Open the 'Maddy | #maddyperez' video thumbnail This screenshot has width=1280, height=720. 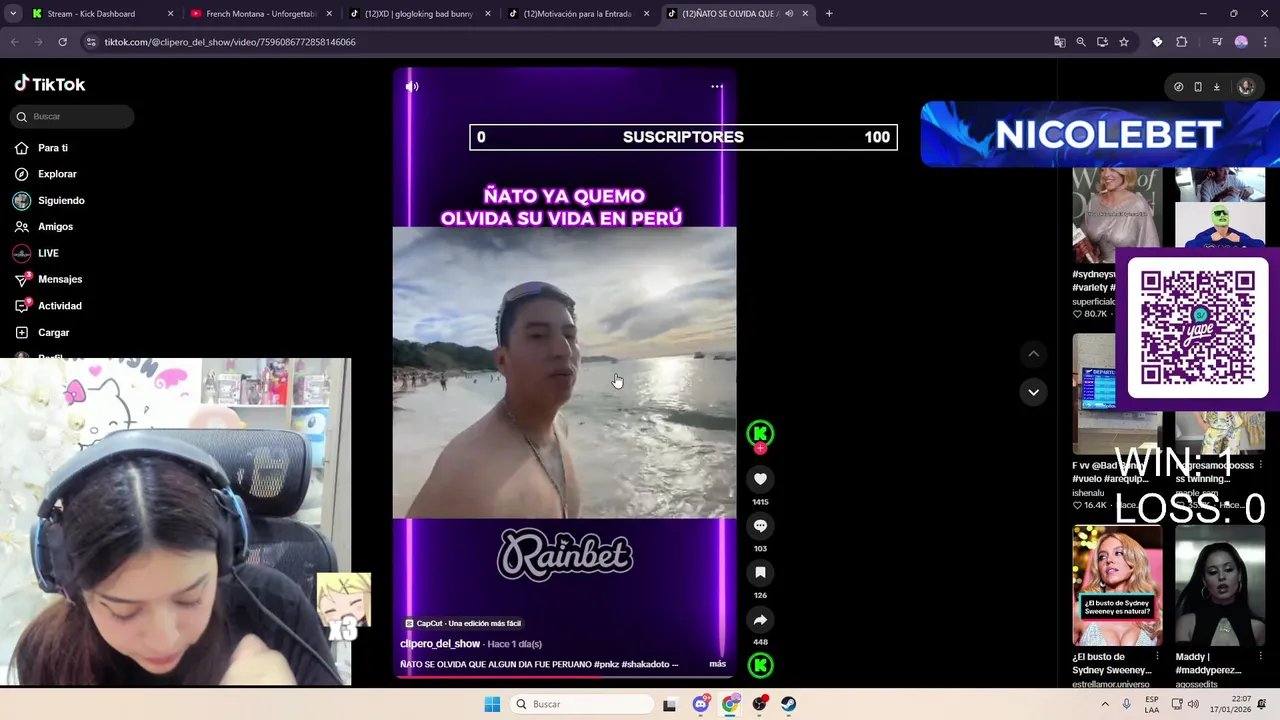pos(1220,586)
